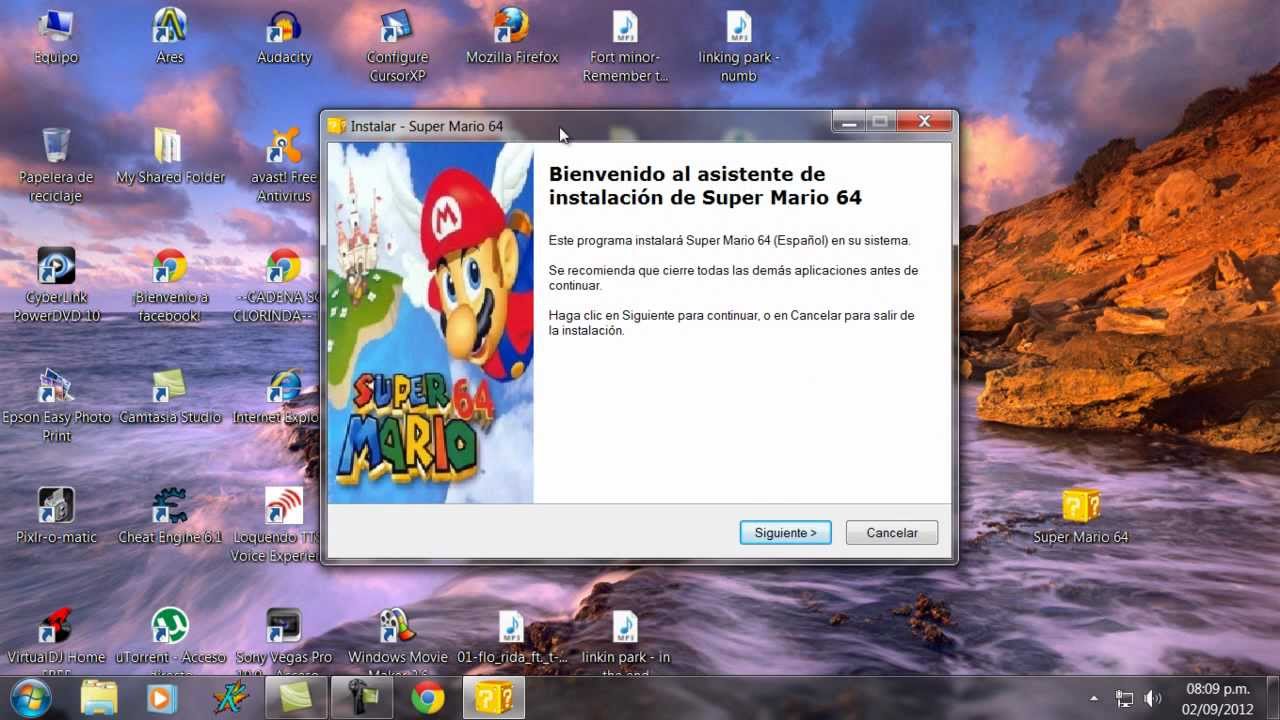Close the Super Mario 64 installer window
Screen dimensions: 1280x720
pyautogui.click(x=924, y=122)
